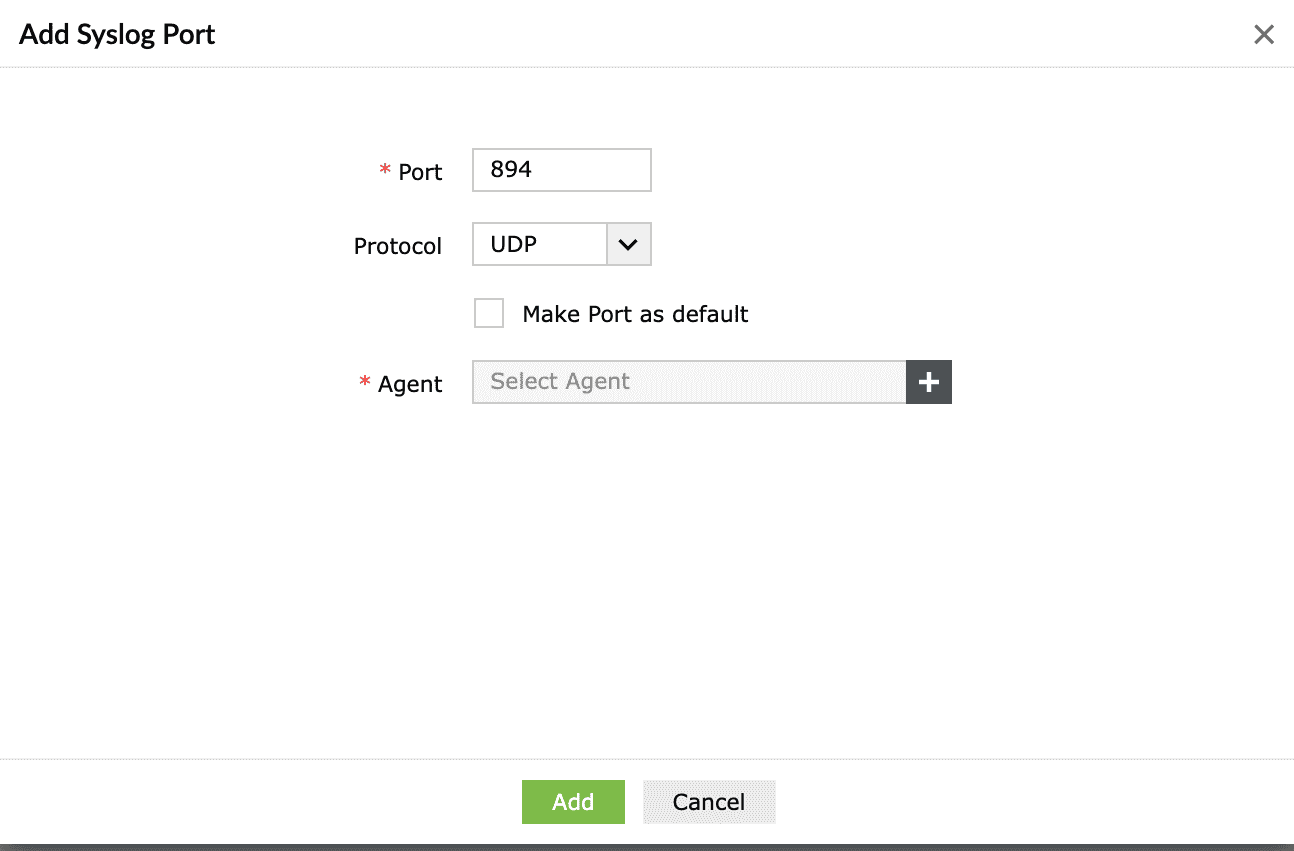Viewport: 1294px width, 851px height.
Task: Click the green Add button
Action: click(x=572, y=801)
